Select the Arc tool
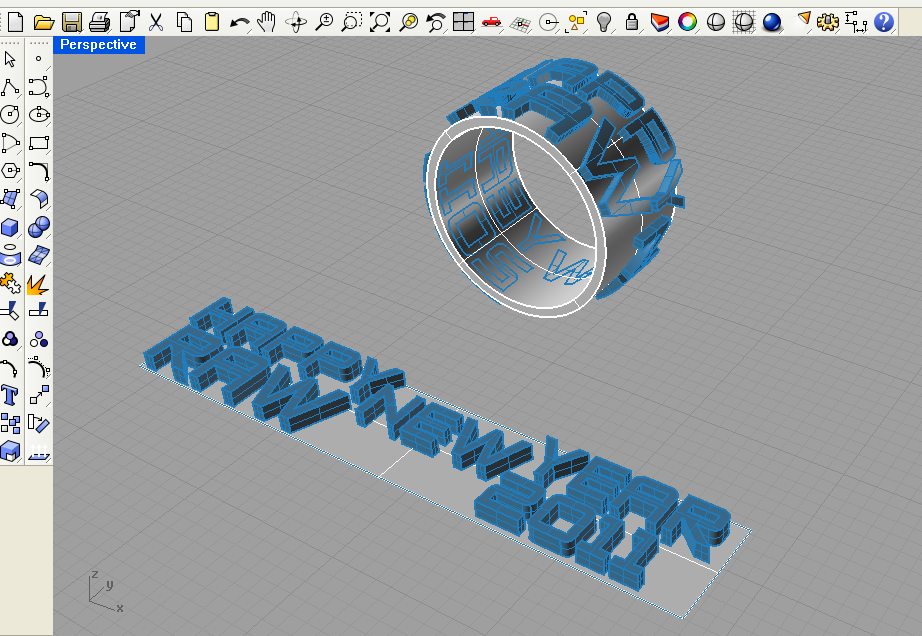Viewport: 922px width, 636px height. pos(10,143)
